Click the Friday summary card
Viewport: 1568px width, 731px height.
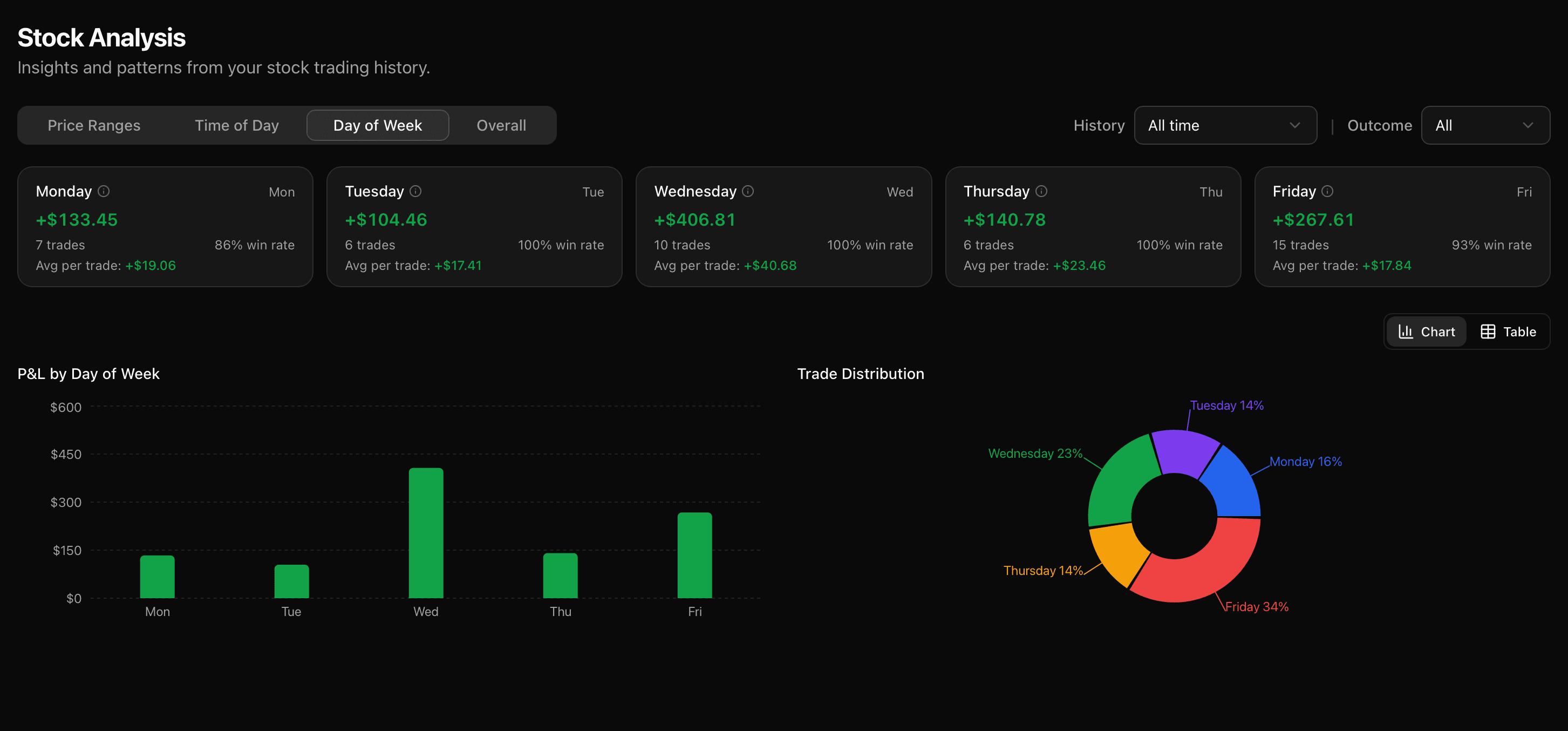1402,227
